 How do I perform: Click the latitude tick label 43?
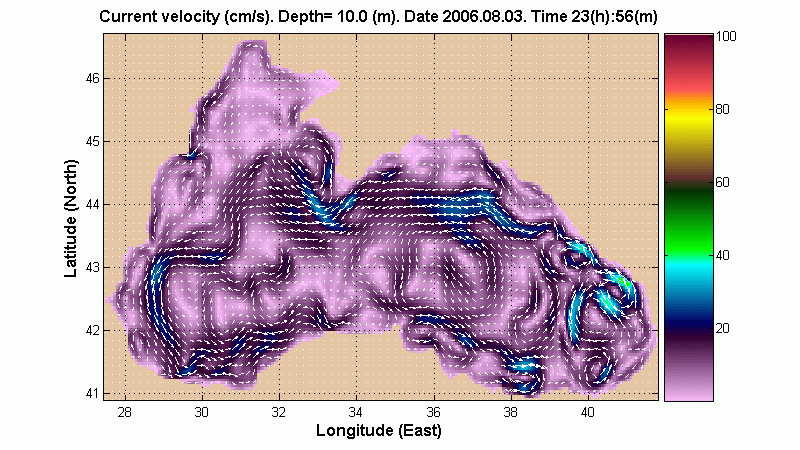pyautogui.click(x=93, y=267)
